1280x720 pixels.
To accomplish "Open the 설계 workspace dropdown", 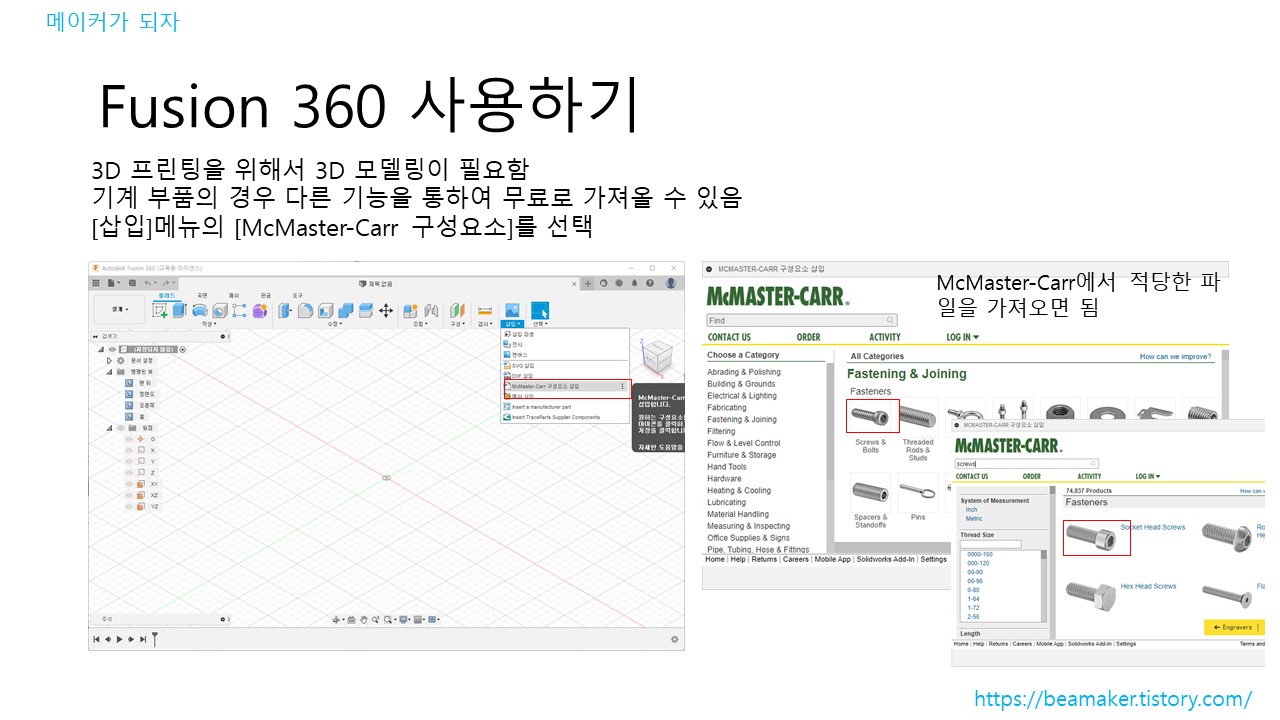I will click(x=120, y=309).
